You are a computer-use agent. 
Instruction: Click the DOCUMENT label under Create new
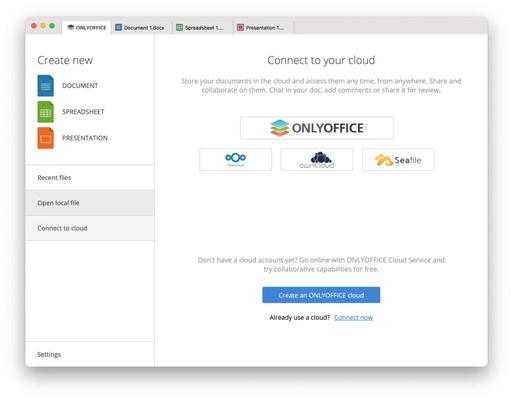80,86
